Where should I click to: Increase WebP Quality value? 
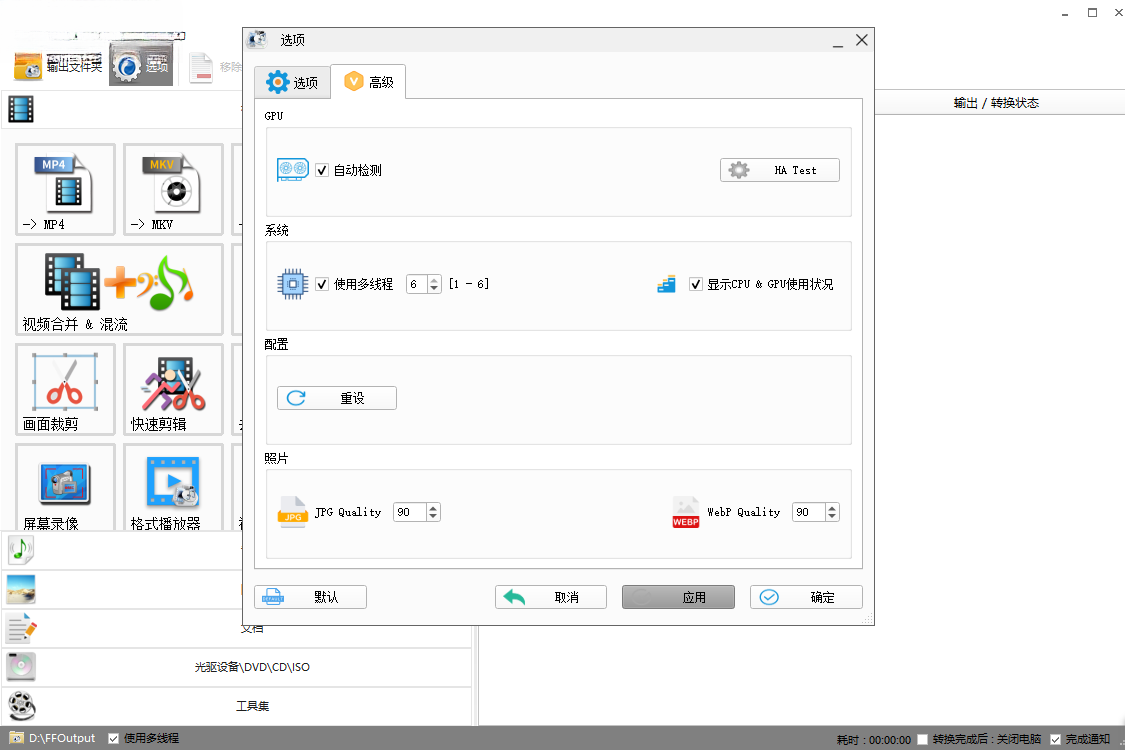[x=832, y=508]
